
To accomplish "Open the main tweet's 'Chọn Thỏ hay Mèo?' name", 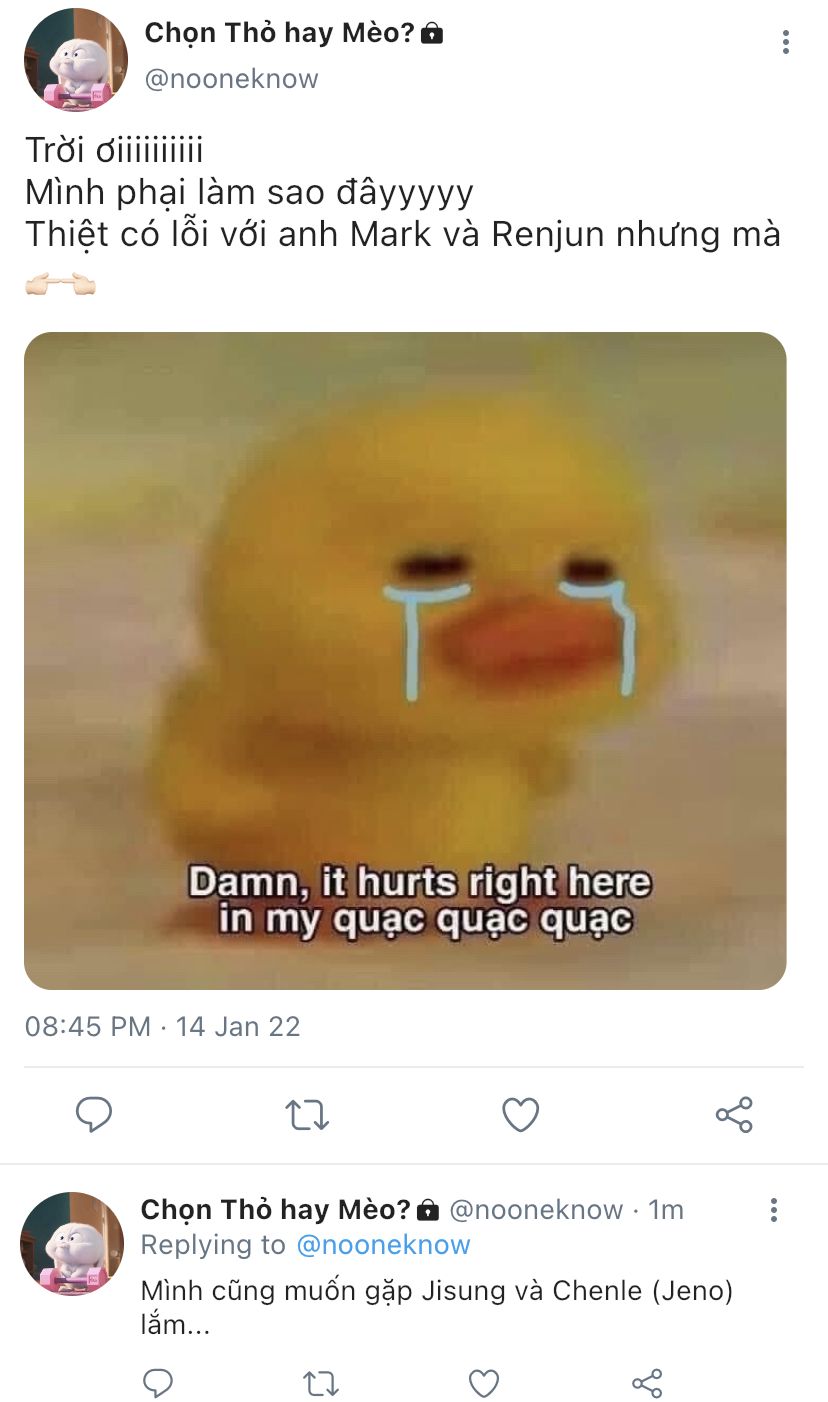I will pos(280,33).
